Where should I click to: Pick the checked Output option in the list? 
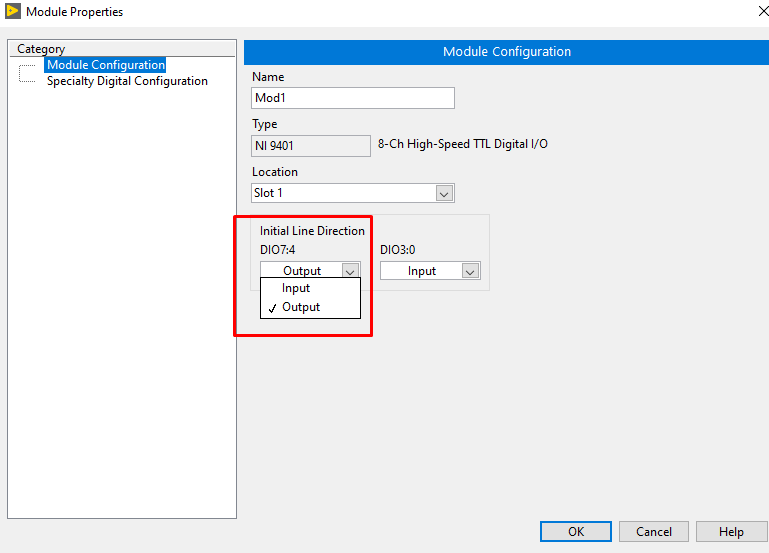point(301,307)
